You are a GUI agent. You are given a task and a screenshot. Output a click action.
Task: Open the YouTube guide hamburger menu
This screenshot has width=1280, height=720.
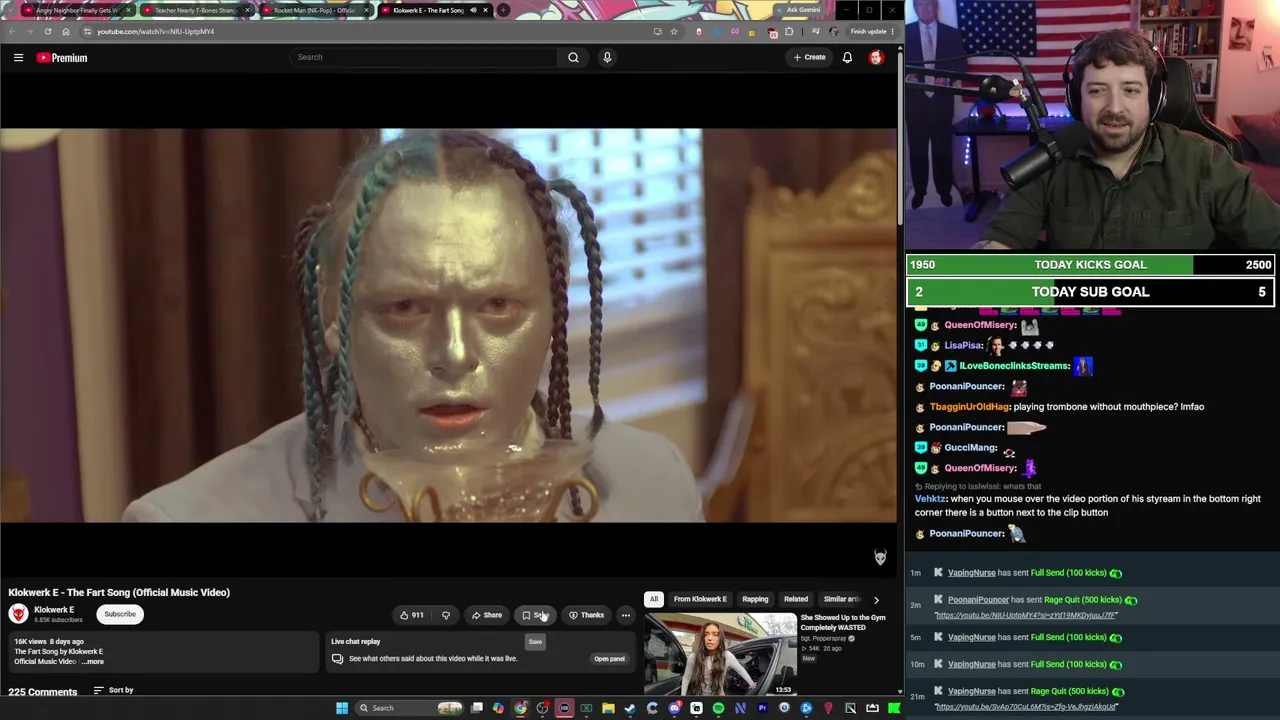coord(18,58)
